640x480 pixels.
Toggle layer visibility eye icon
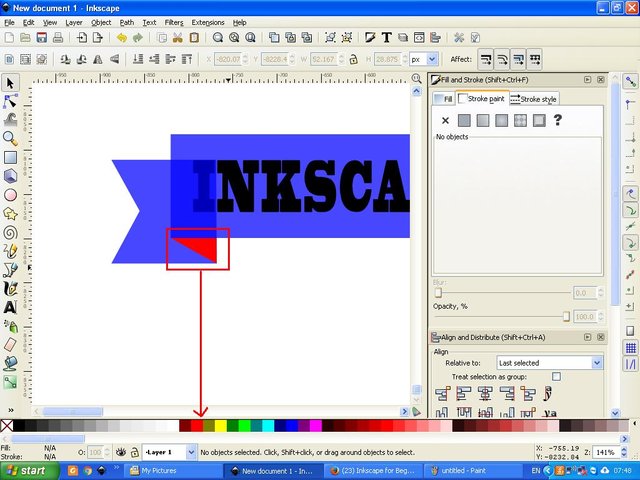120,452
